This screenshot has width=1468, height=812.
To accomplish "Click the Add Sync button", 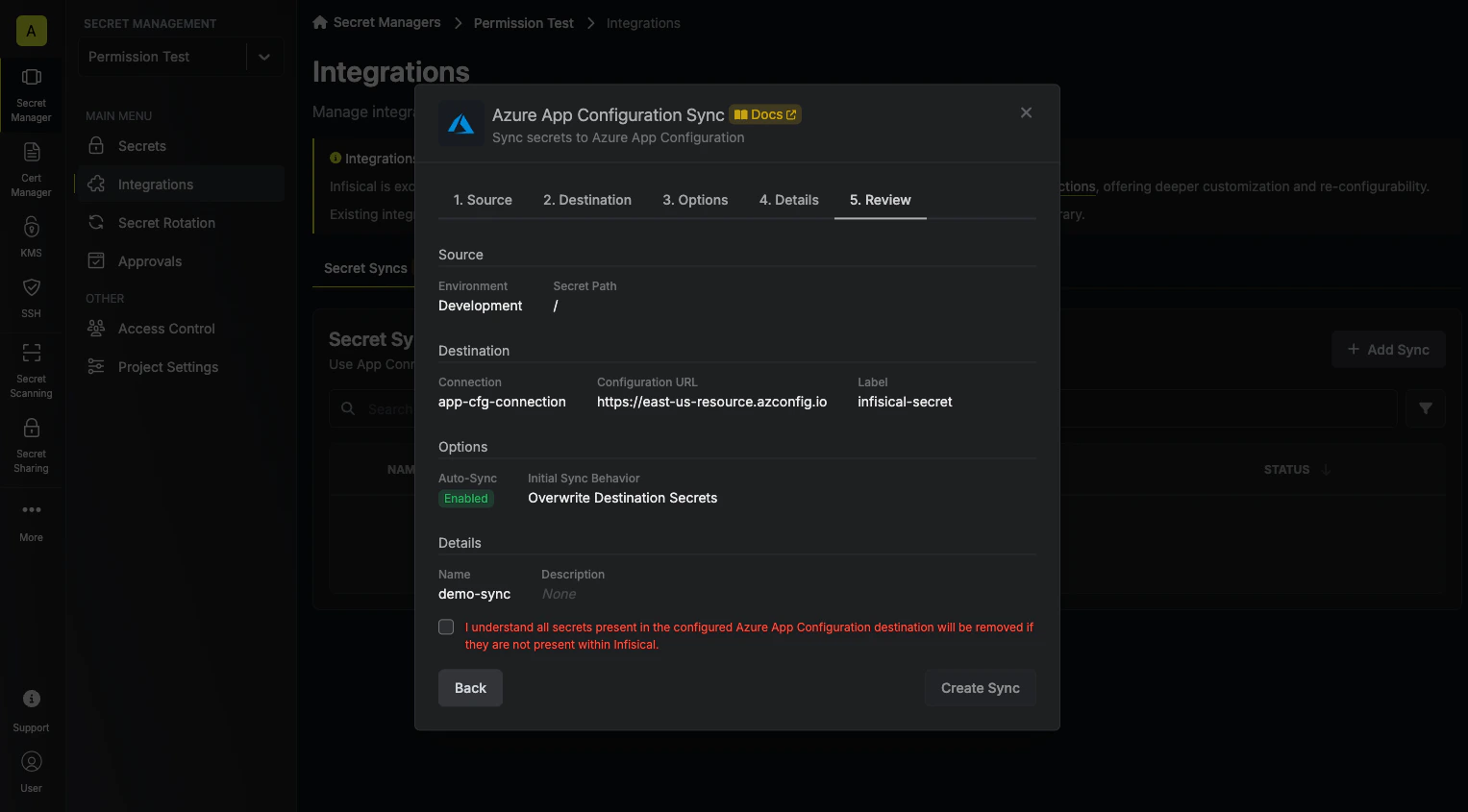I will pos(1388,350).
